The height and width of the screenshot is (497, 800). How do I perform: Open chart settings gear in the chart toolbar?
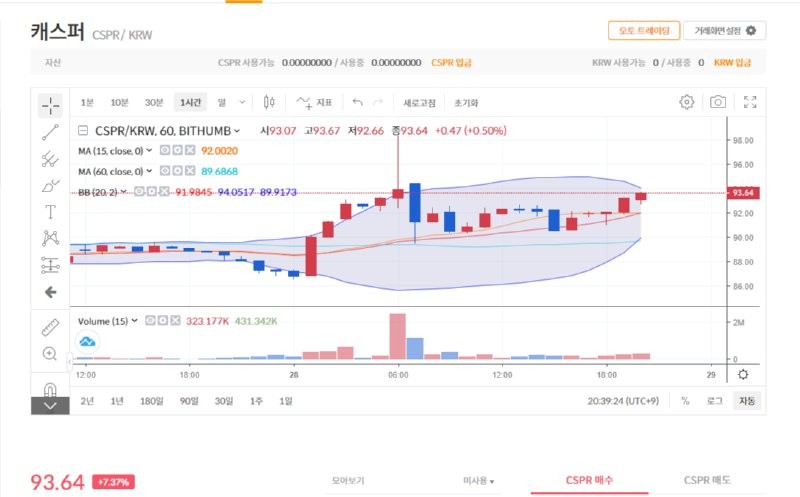(687, 102)
